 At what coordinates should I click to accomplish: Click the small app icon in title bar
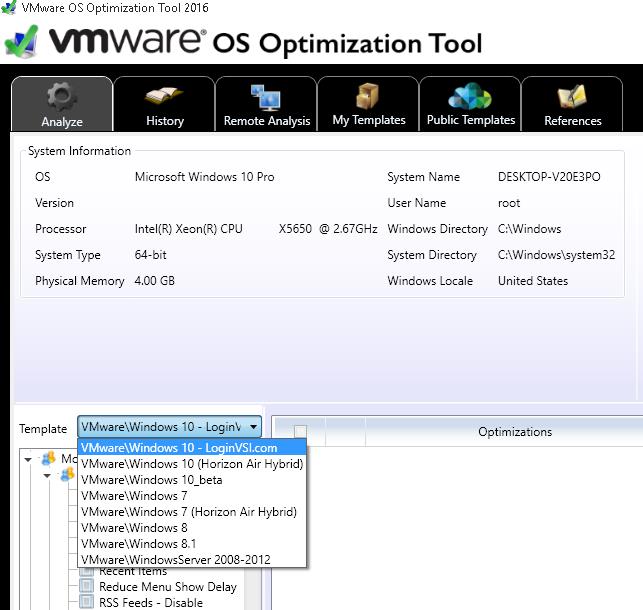(8, 7)
